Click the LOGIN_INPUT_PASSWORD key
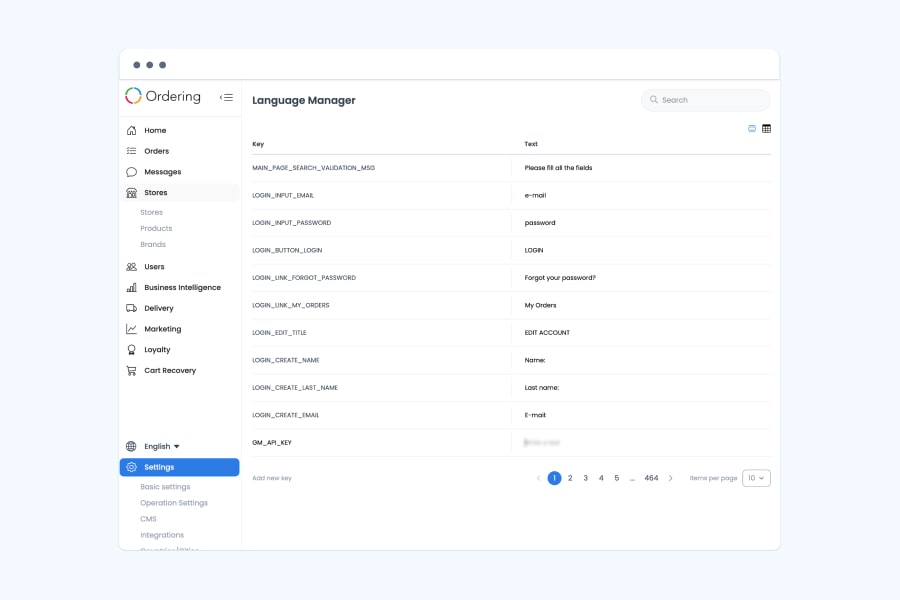 292,223
